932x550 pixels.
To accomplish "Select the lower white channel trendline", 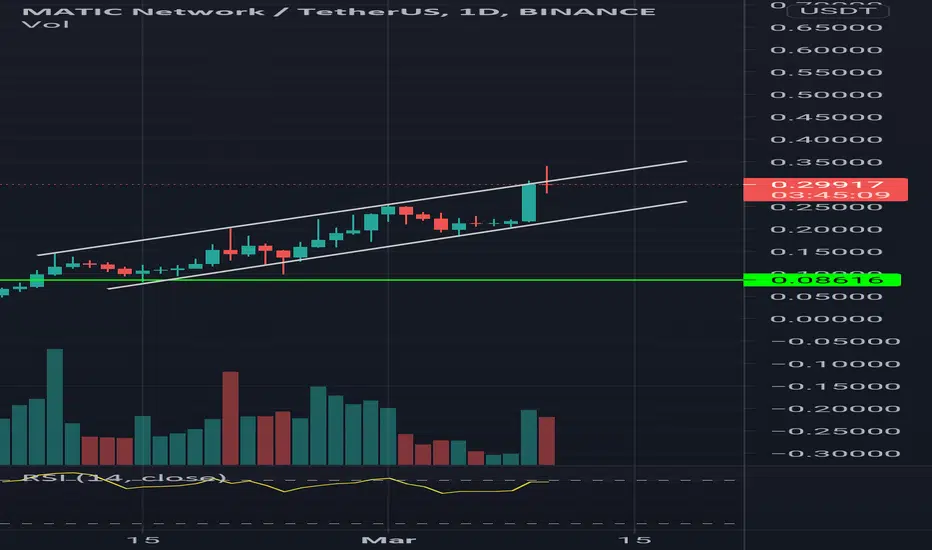I will click(397, 246).
